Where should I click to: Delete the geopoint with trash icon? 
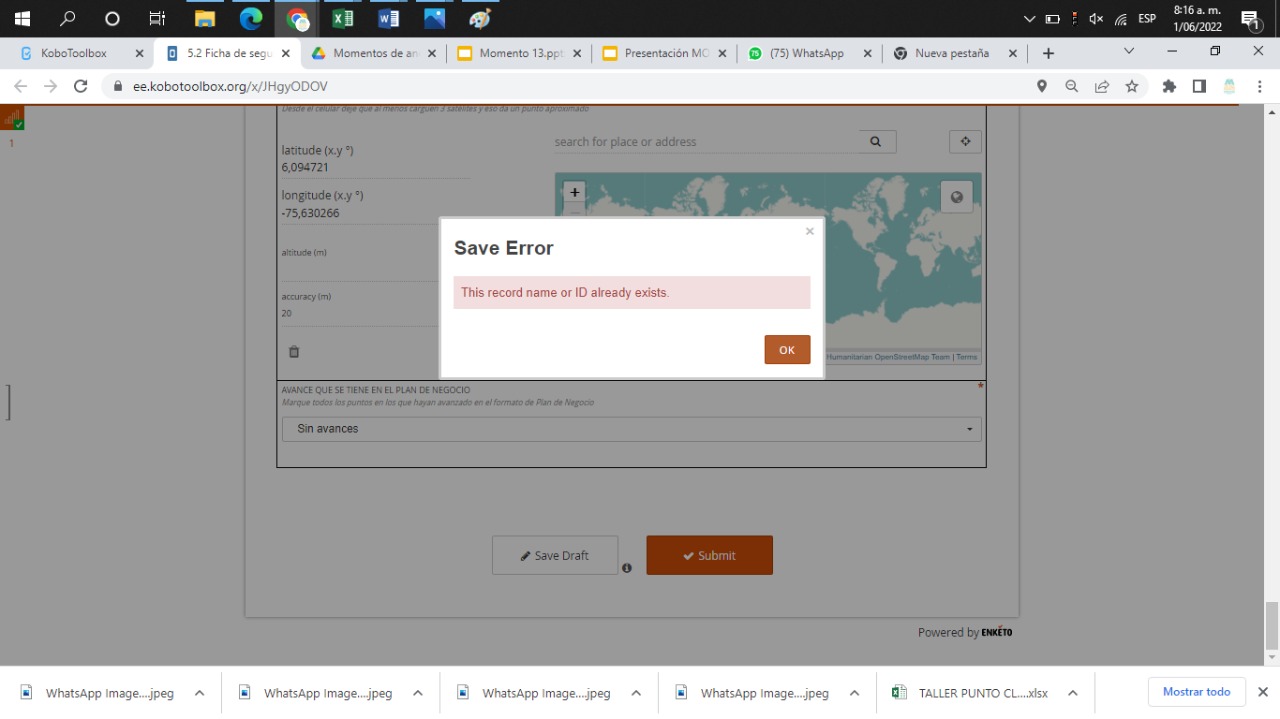tap(294, 352)
